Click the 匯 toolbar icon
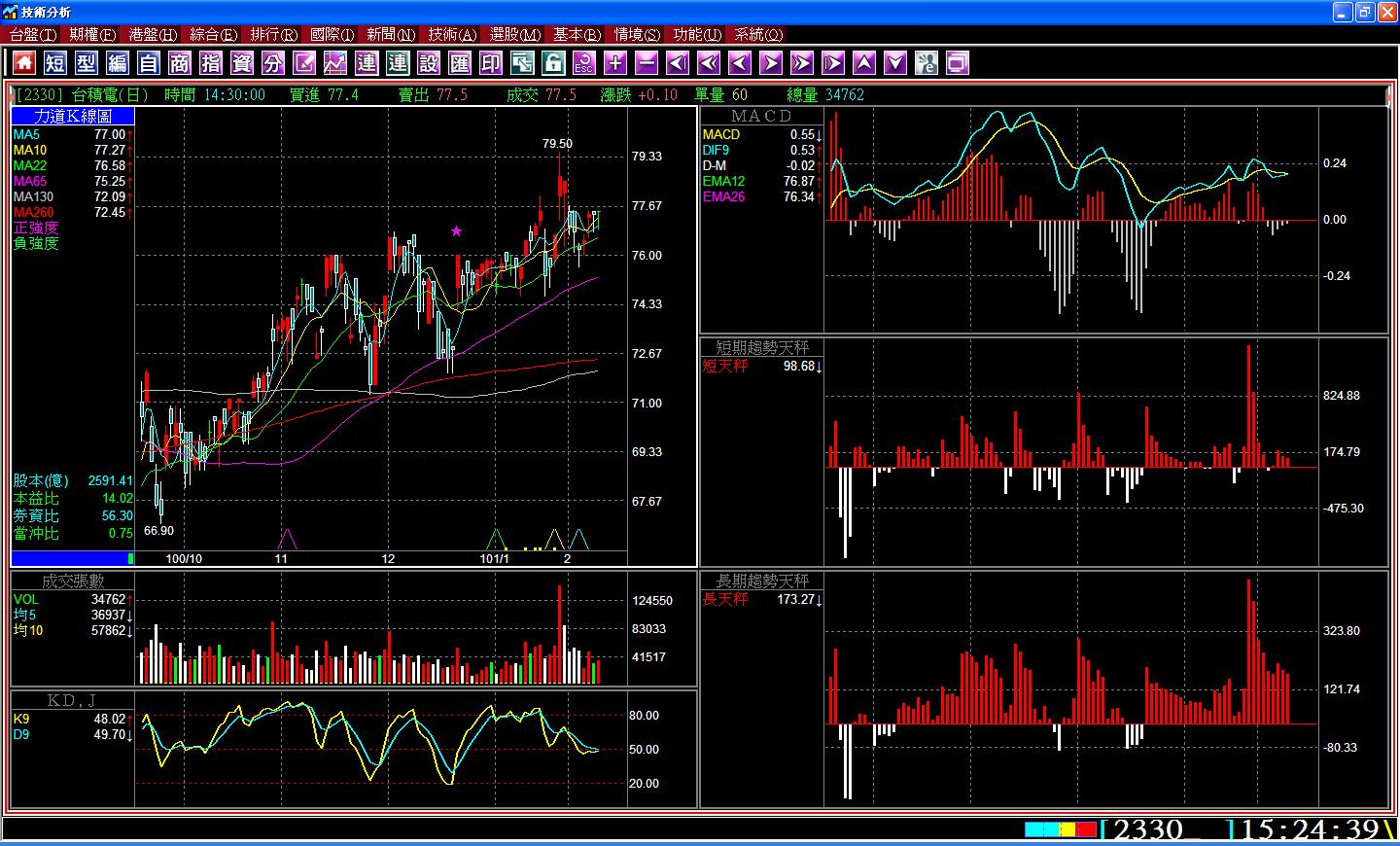 coord(460,63)
